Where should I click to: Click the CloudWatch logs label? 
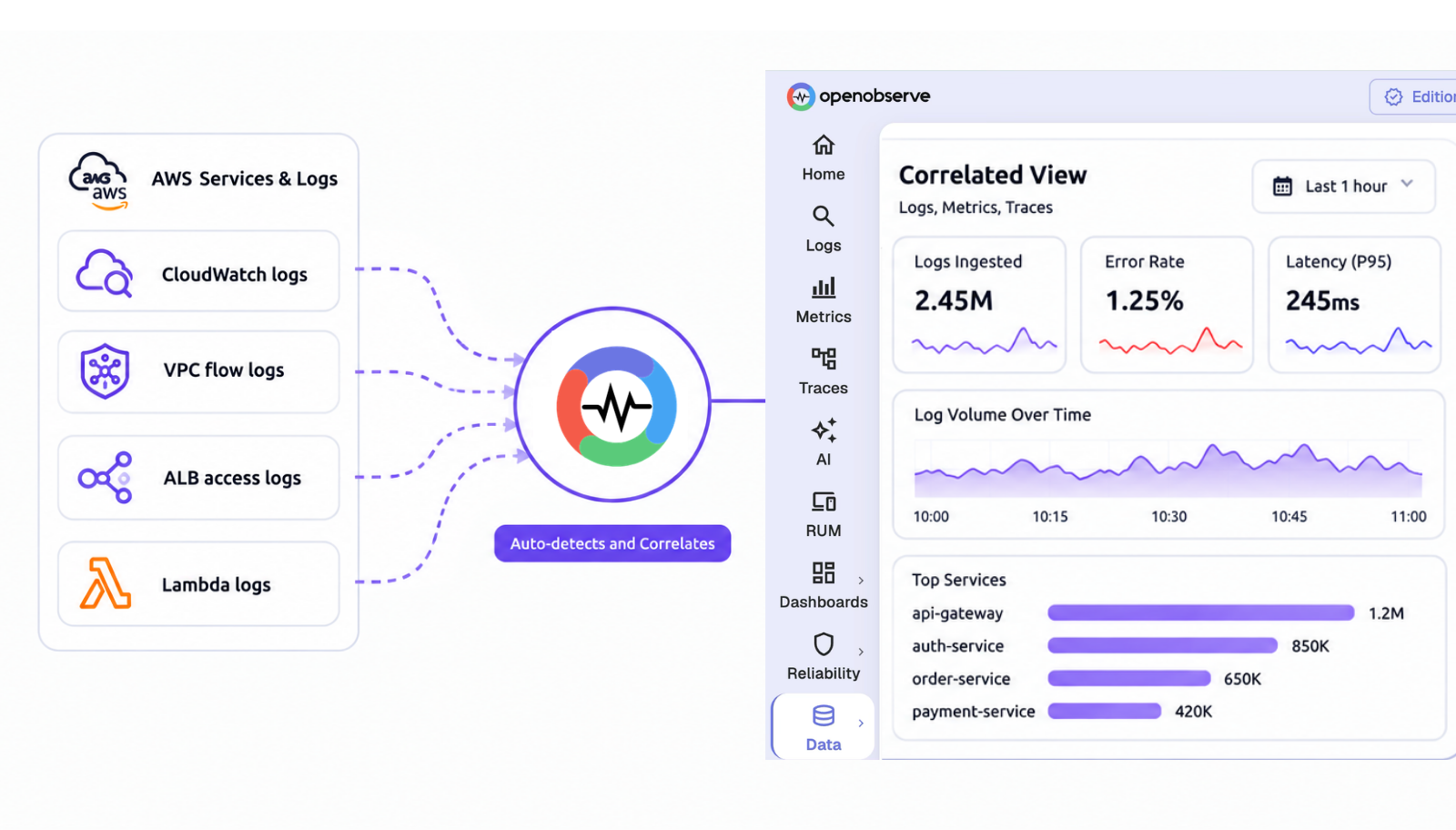click(235, 274)
